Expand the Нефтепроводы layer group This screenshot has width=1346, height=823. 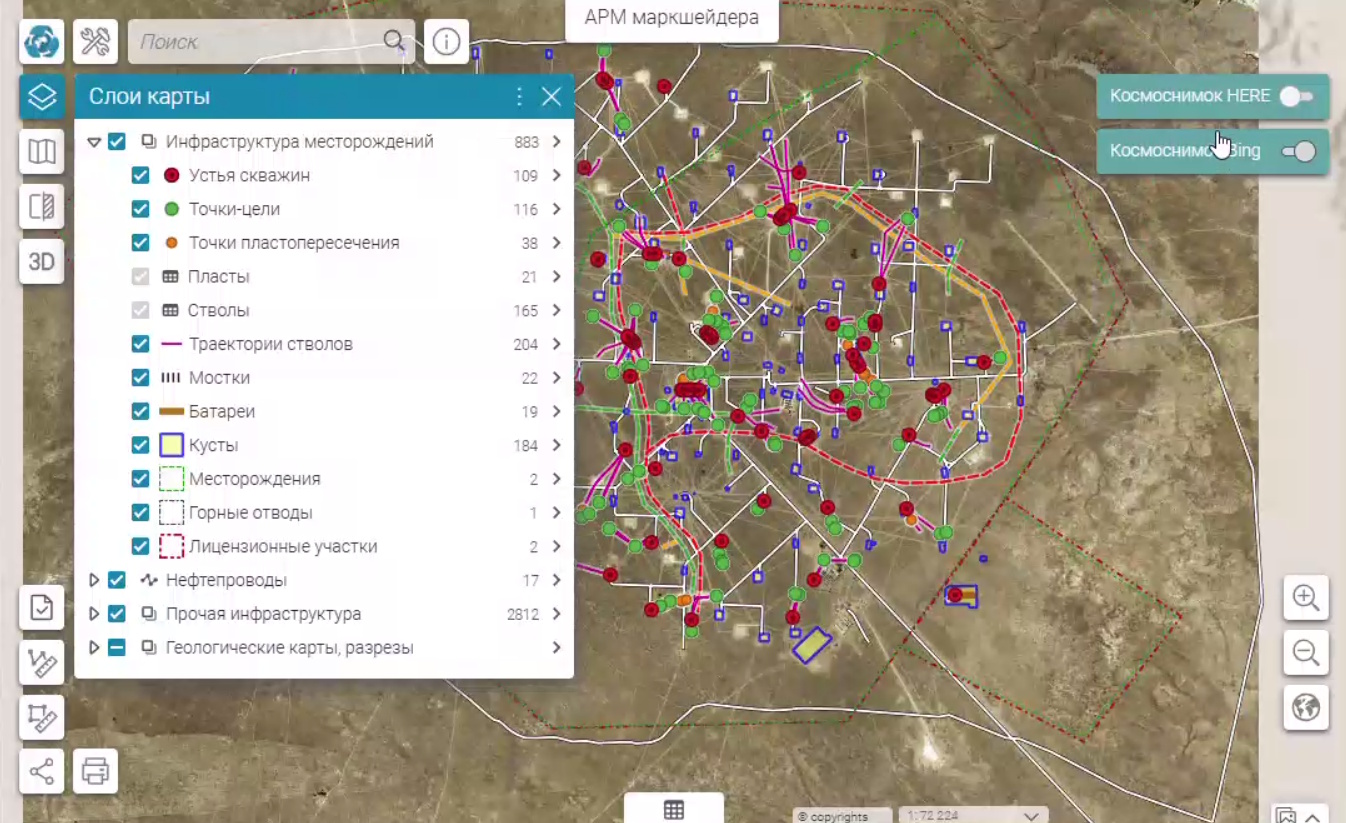(94, 581)
